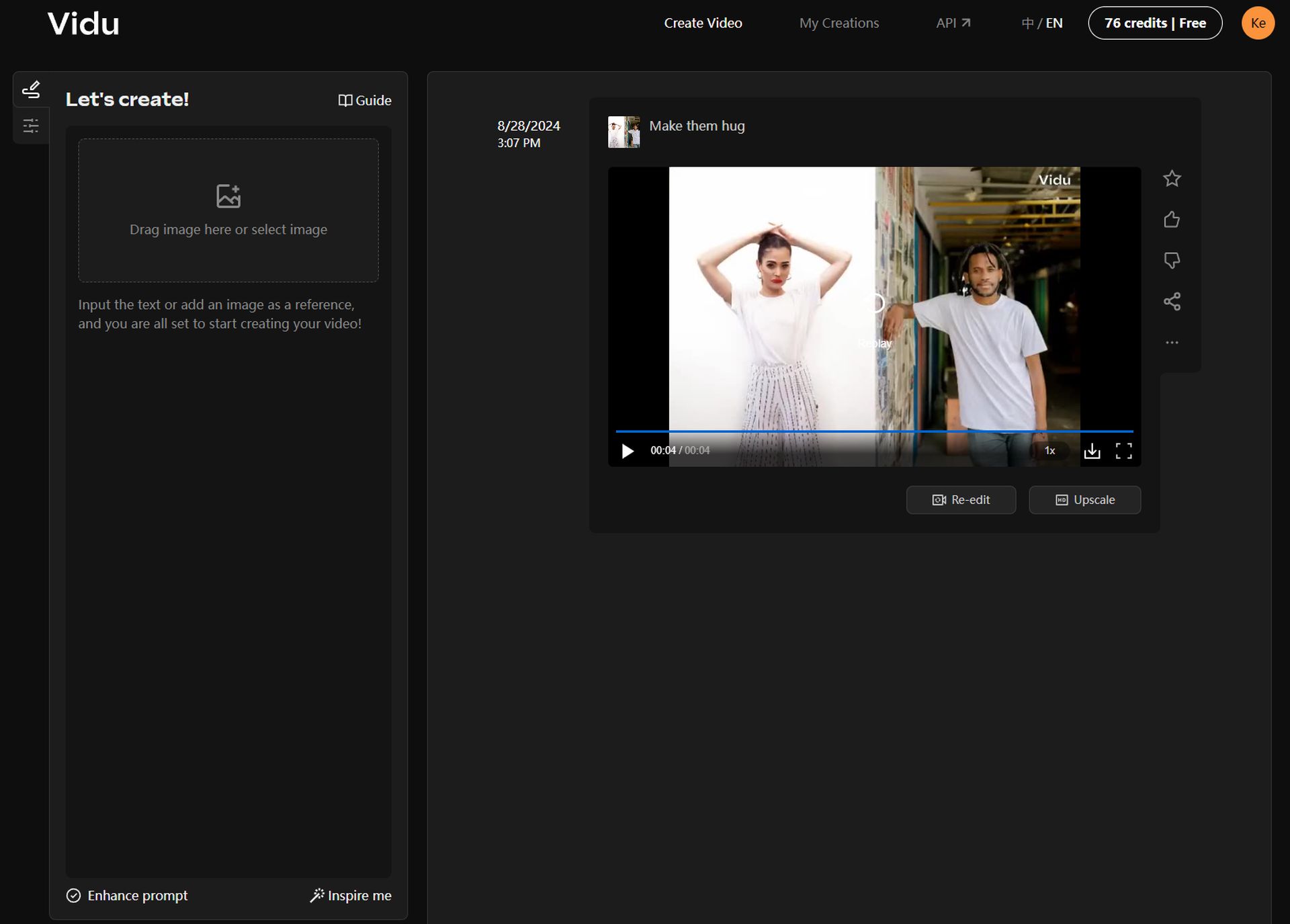Click the credits dropdown in top right

pos(1154,22)
